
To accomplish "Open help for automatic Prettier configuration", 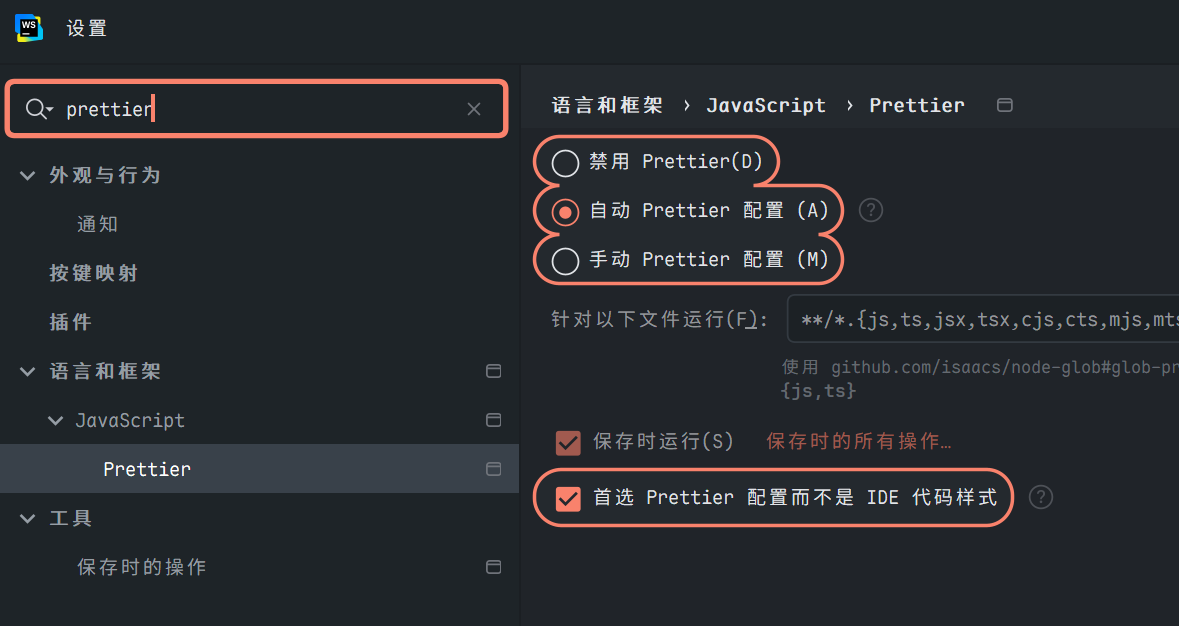I will pyautogui.click(x=870, y=210).
